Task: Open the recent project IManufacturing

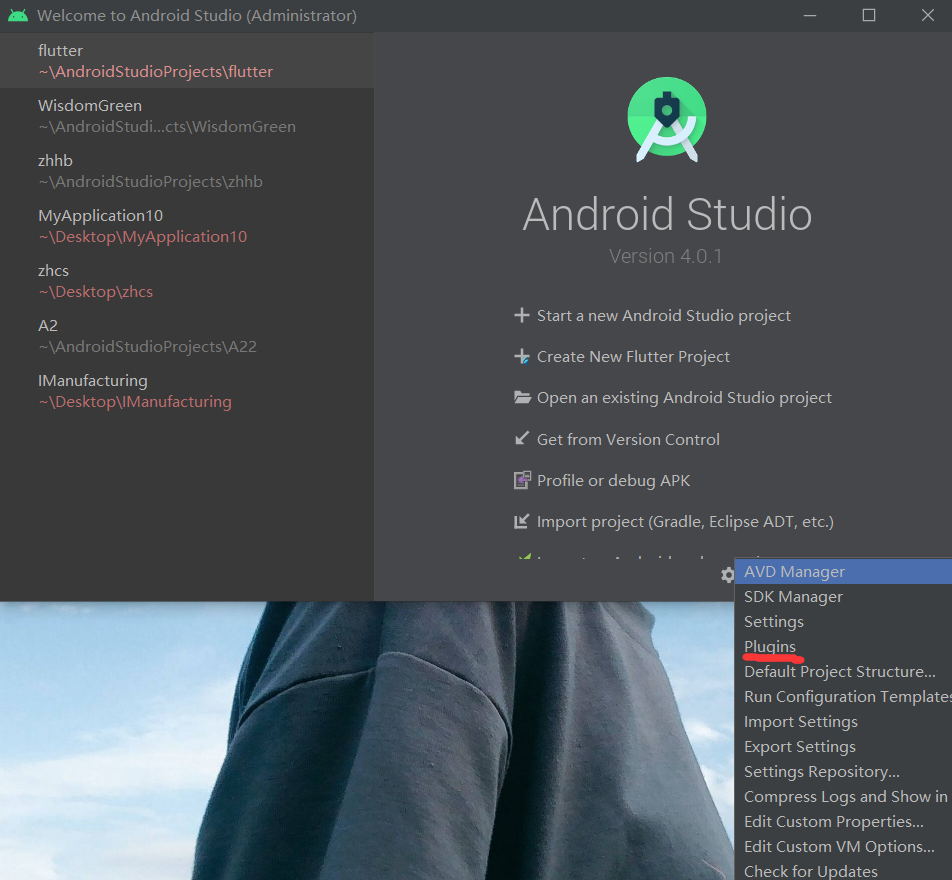Action: coord(187,391)
